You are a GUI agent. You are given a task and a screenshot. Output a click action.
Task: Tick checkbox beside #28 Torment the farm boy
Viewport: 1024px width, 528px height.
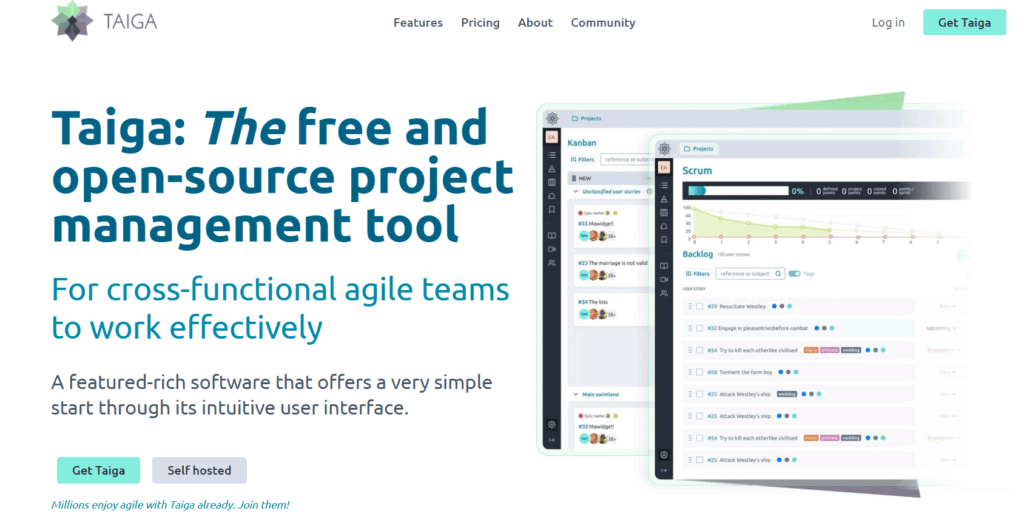(699, 371)
